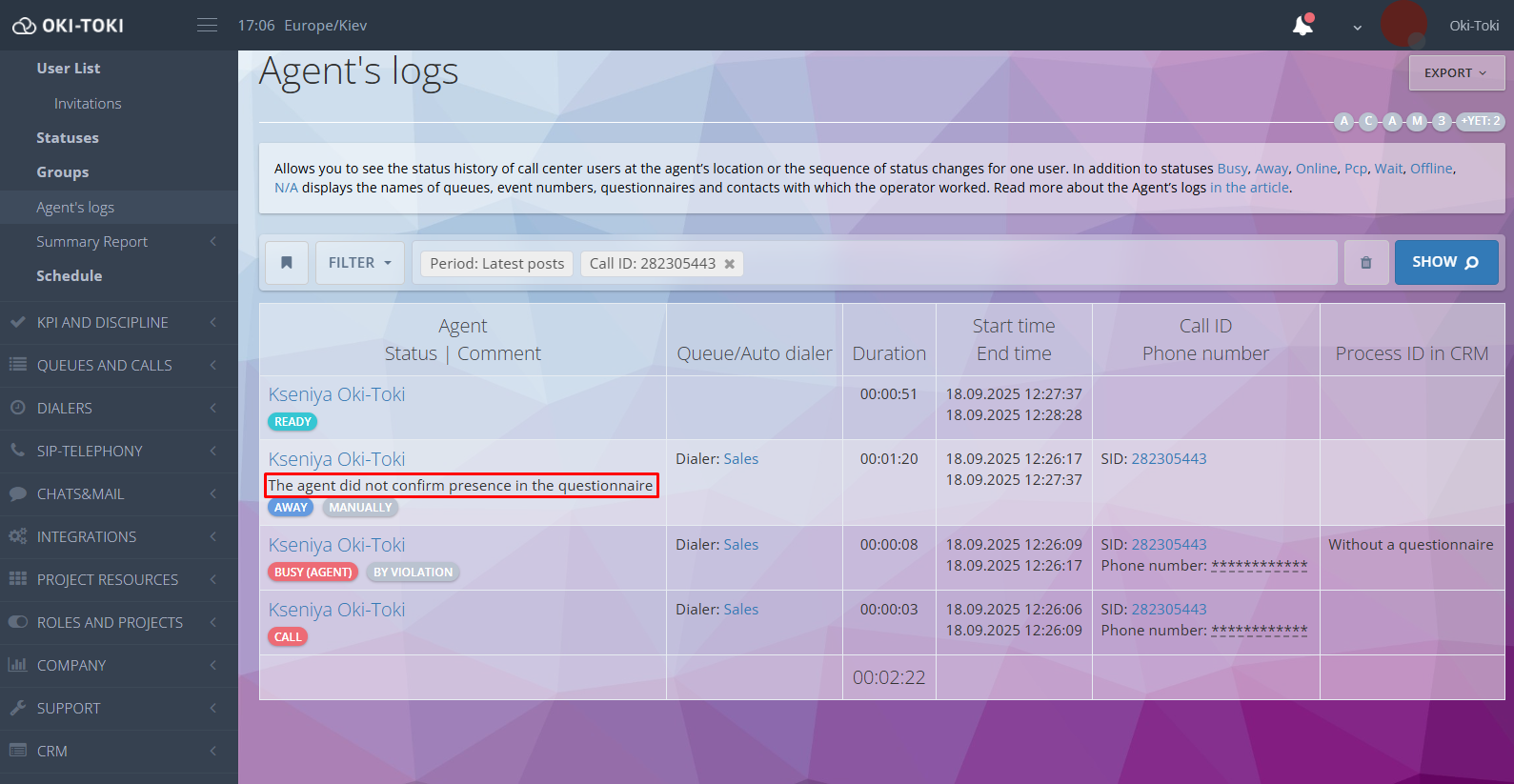Click the +YET: 2 step badge
1514x784 pixels.
(1482, 121)
